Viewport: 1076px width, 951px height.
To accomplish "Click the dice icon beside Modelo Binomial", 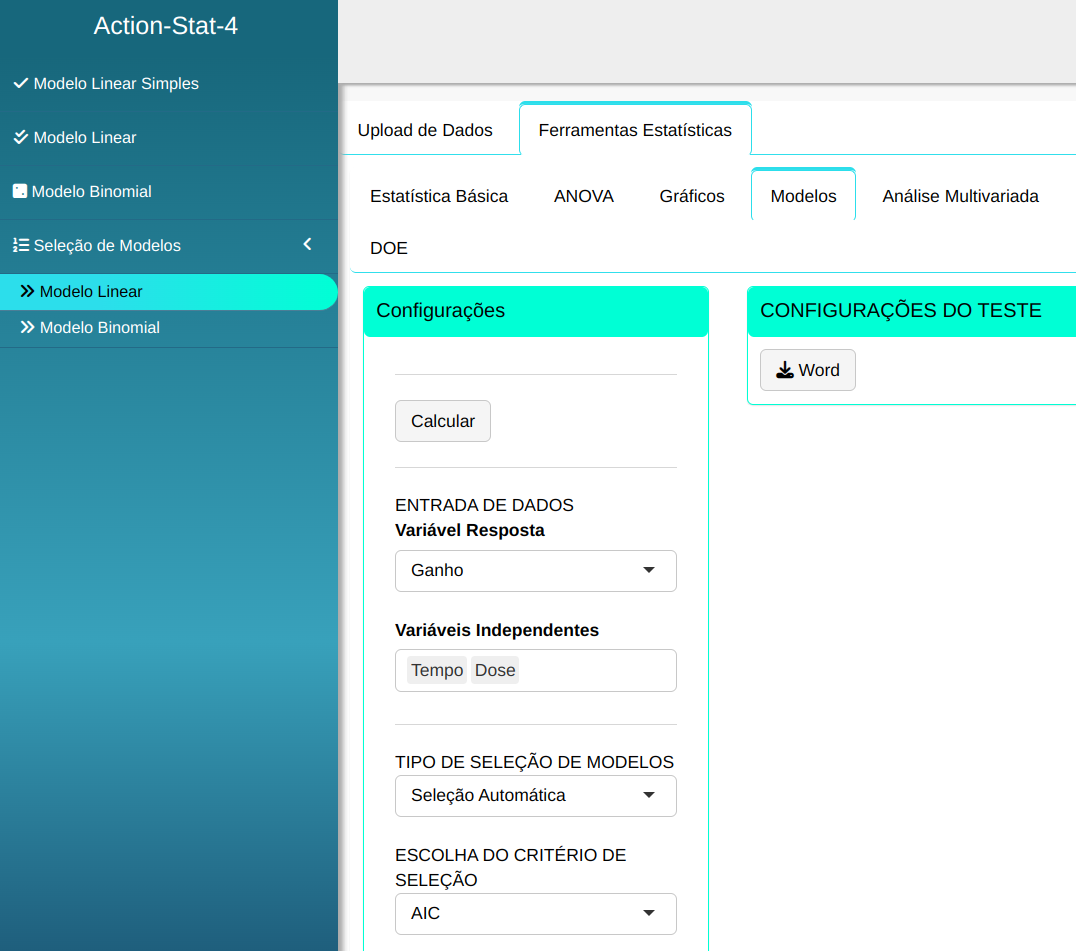I will pyautogui.click(x=19, y=191).
